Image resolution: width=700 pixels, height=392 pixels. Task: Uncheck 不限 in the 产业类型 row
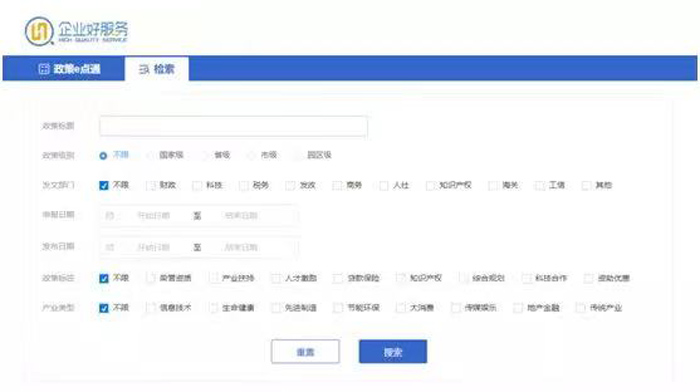pos(104,308)
